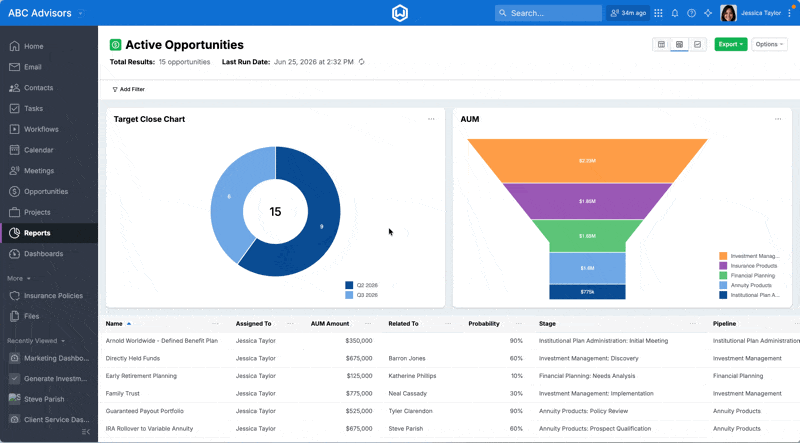This screenshot has width=800, height=443.
Task: Collapse the left sidebar
Action: 86,432
